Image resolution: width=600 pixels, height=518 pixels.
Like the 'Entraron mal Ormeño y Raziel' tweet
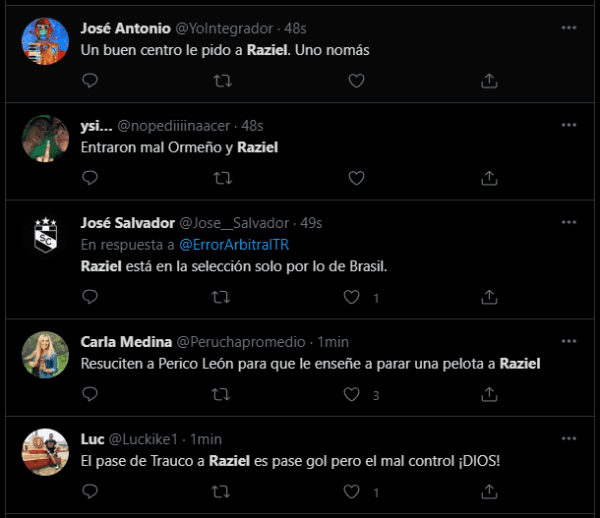click(x=356, y=178)
